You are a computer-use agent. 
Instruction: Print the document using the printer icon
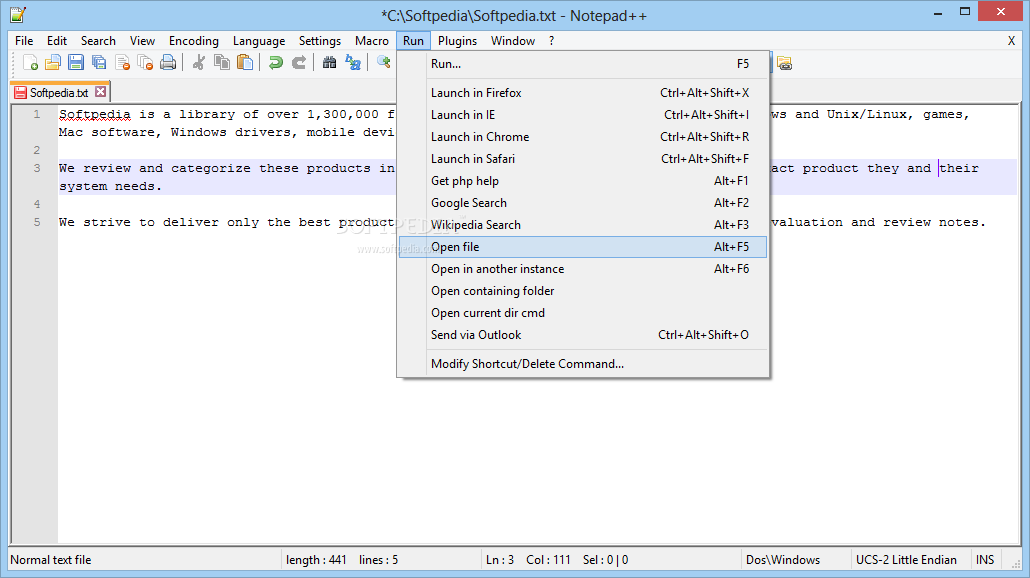[x=168, y=63]
